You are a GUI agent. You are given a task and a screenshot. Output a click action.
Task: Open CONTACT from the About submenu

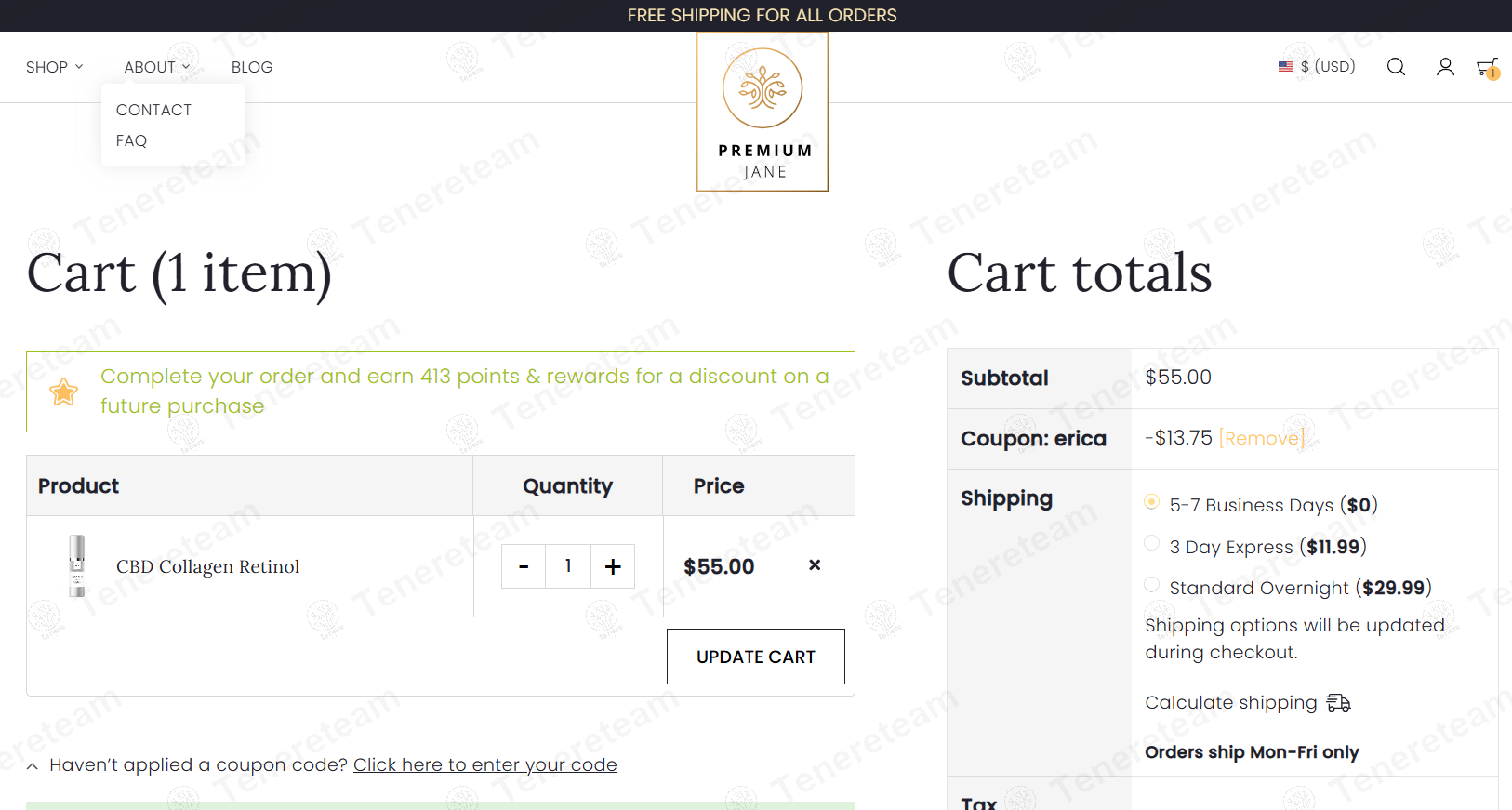[153, 110]
